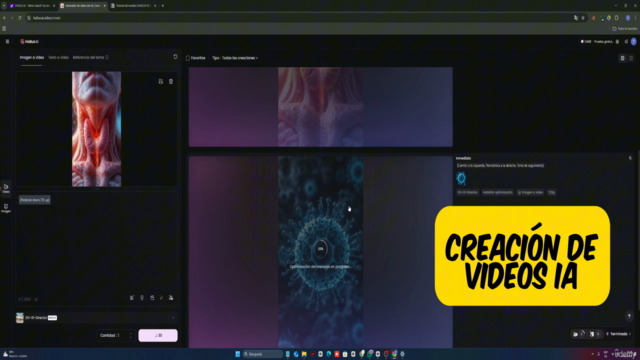The image size is (640, 360).
Task: Click the magic wand icon in prompt toolbar
Action: point(161,298)
